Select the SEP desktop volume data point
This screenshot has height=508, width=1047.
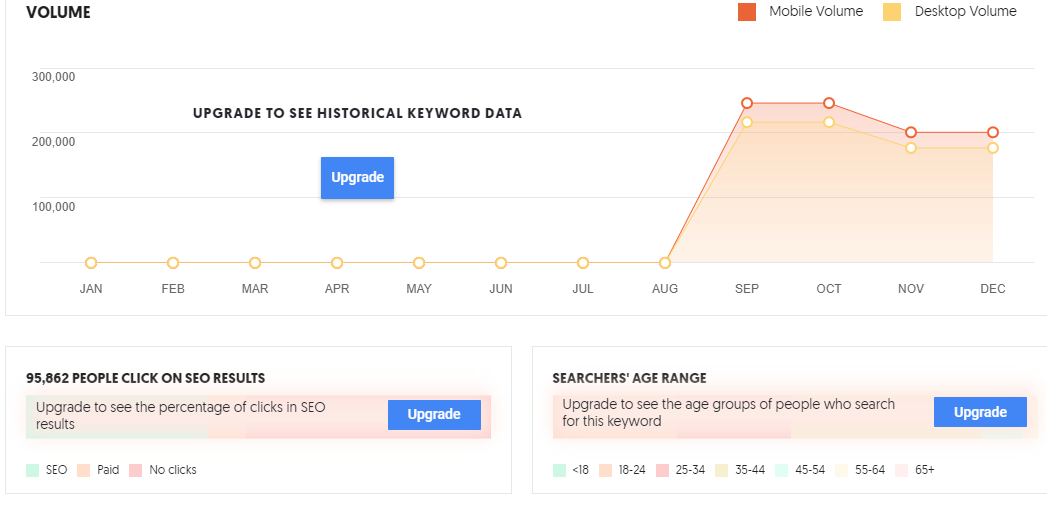click(747, 122)
